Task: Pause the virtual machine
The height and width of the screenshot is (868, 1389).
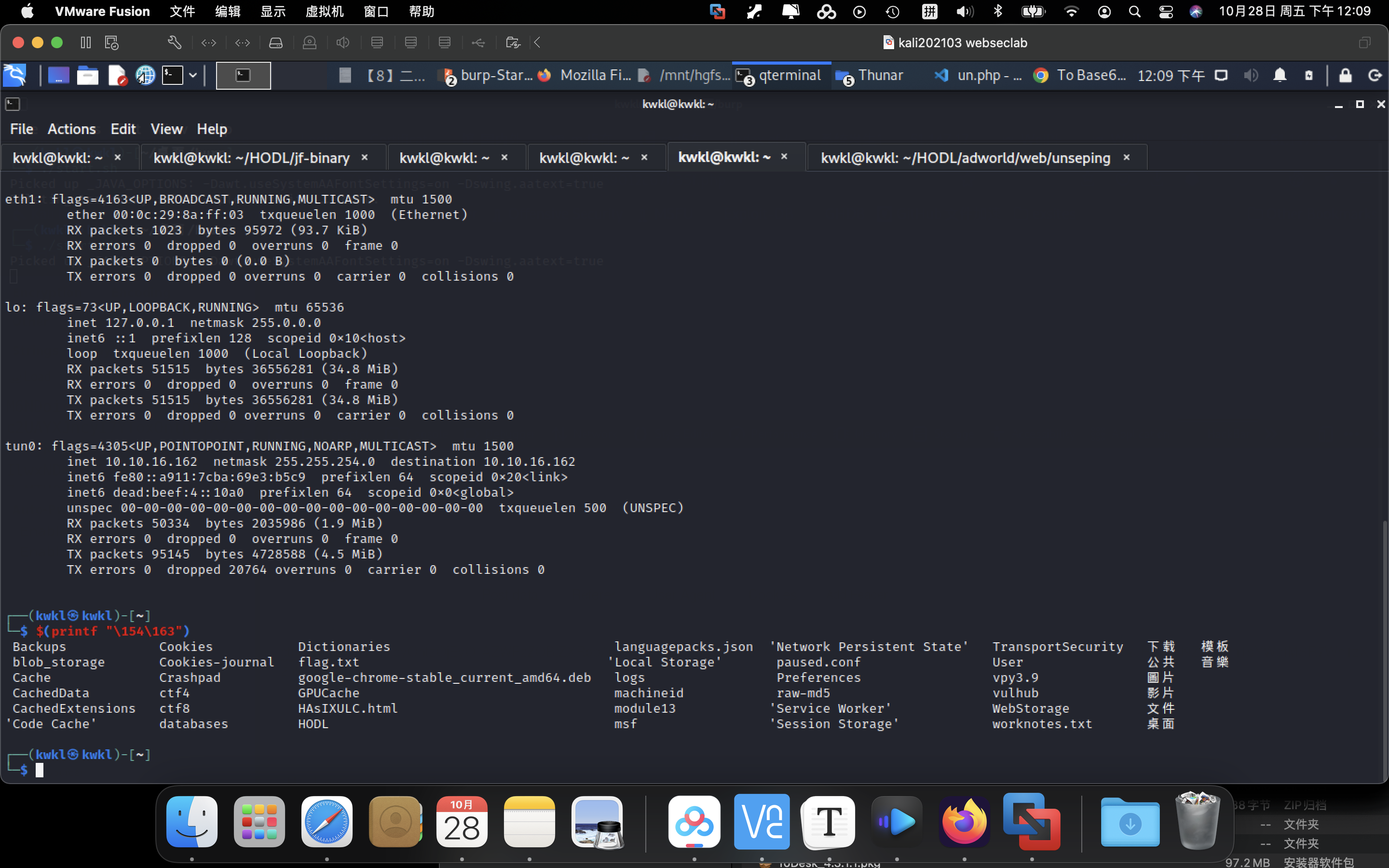Action: pyautogui.click(x=85, y=42)
